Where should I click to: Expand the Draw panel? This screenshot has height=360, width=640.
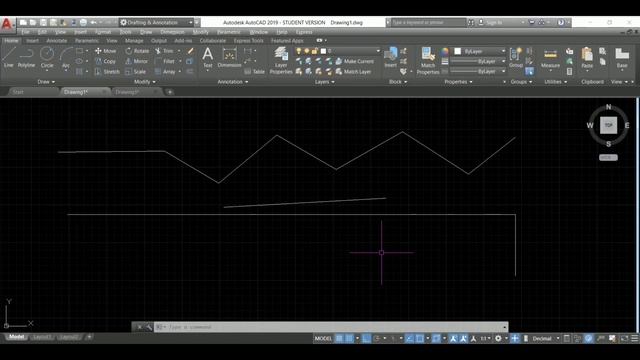46,82
